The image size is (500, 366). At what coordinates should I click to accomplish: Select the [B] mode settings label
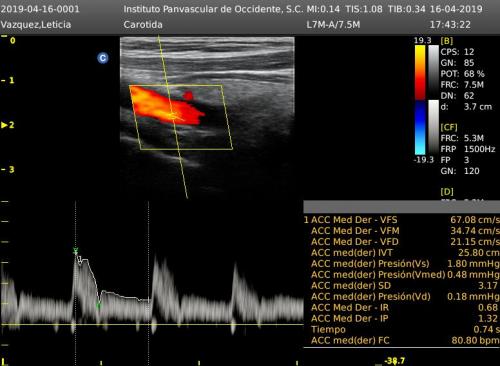tap(447, 41)
